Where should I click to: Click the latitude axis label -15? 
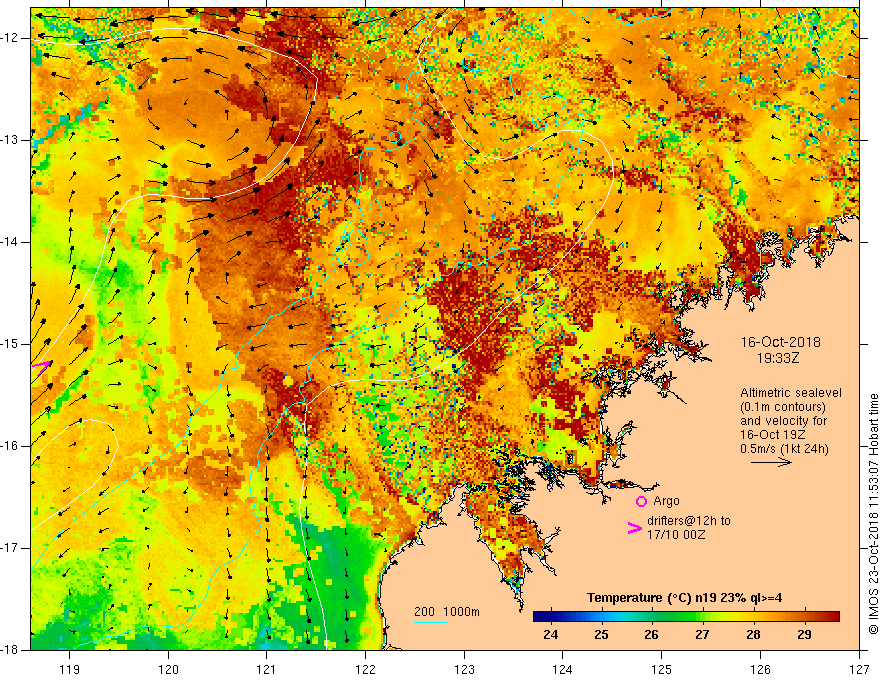click(10, 344)
